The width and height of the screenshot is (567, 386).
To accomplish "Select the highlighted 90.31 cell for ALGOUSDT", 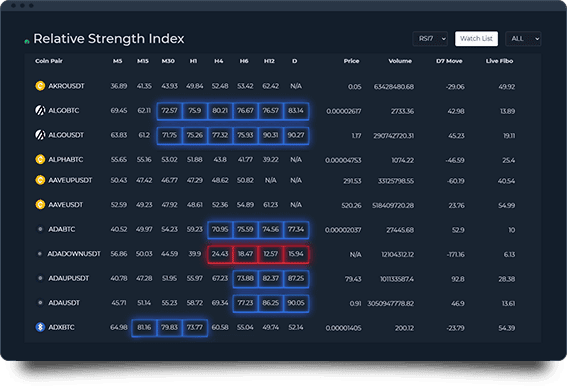I will pos(271,135).
